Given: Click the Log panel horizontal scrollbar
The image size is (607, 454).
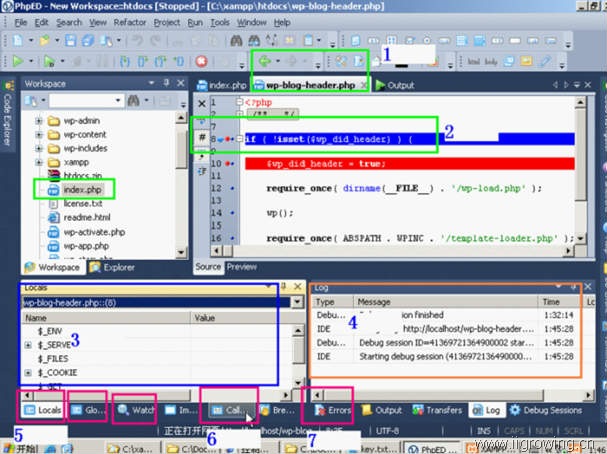Looking at the screenshot, I should [x=453, y=395].
